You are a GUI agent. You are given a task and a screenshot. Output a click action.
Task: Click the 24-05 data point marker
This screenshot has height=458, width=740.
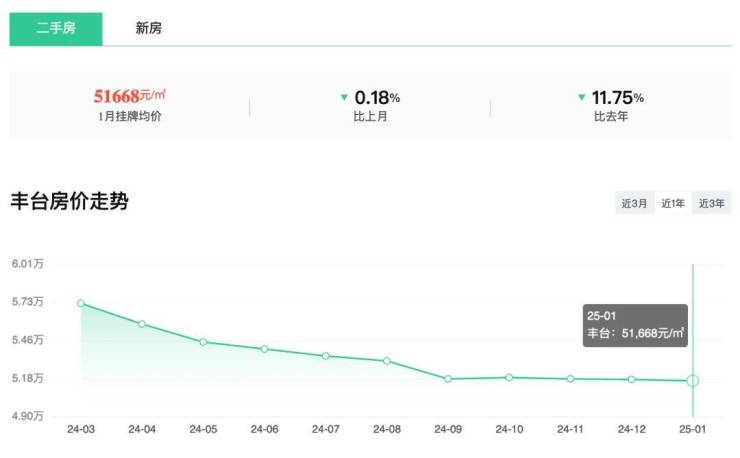pyautogui.click(x=203, y=342)
